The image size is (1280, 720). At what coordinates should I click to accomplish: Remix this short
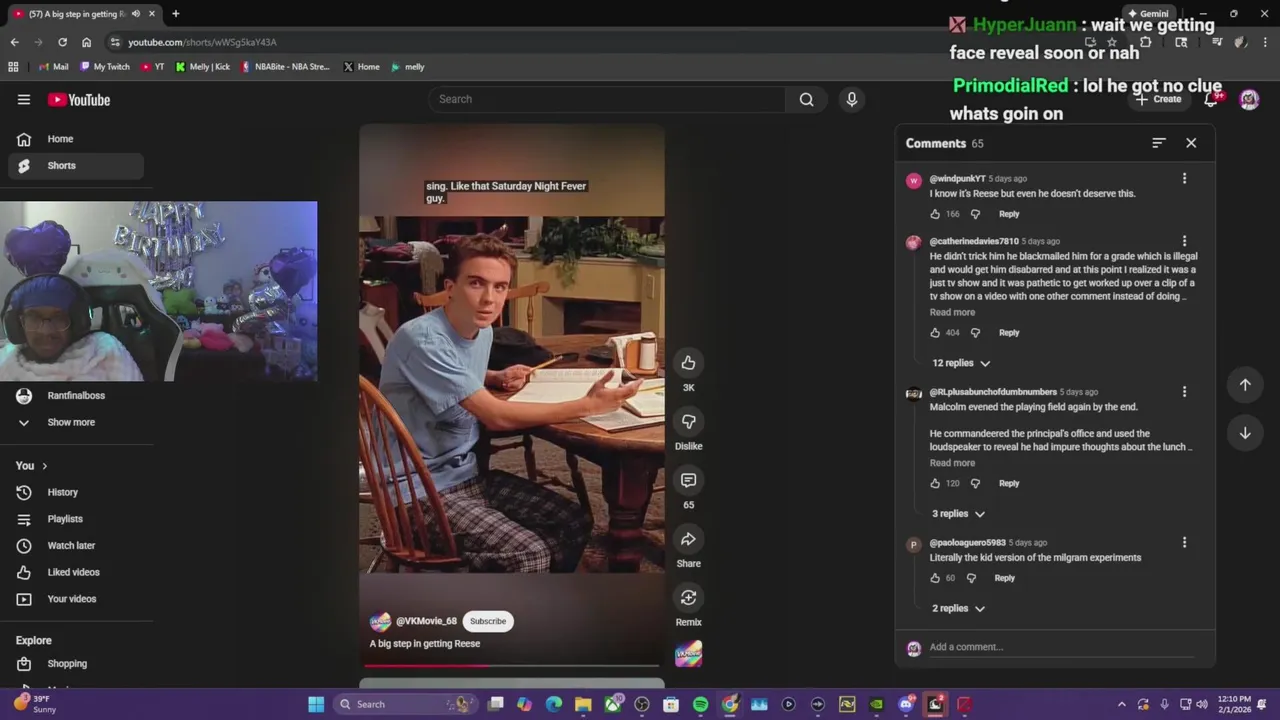pos(688,598)
